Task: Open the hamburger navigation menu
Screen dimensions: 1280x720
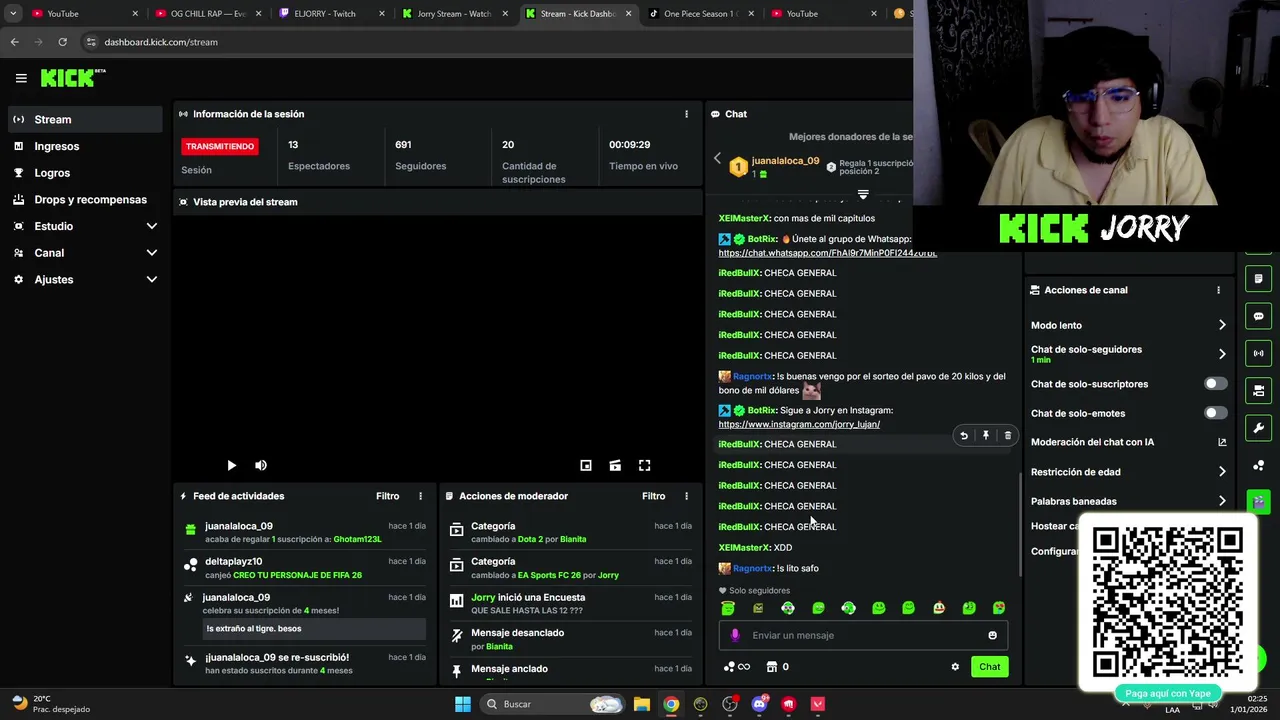Action: pos(21,78)
